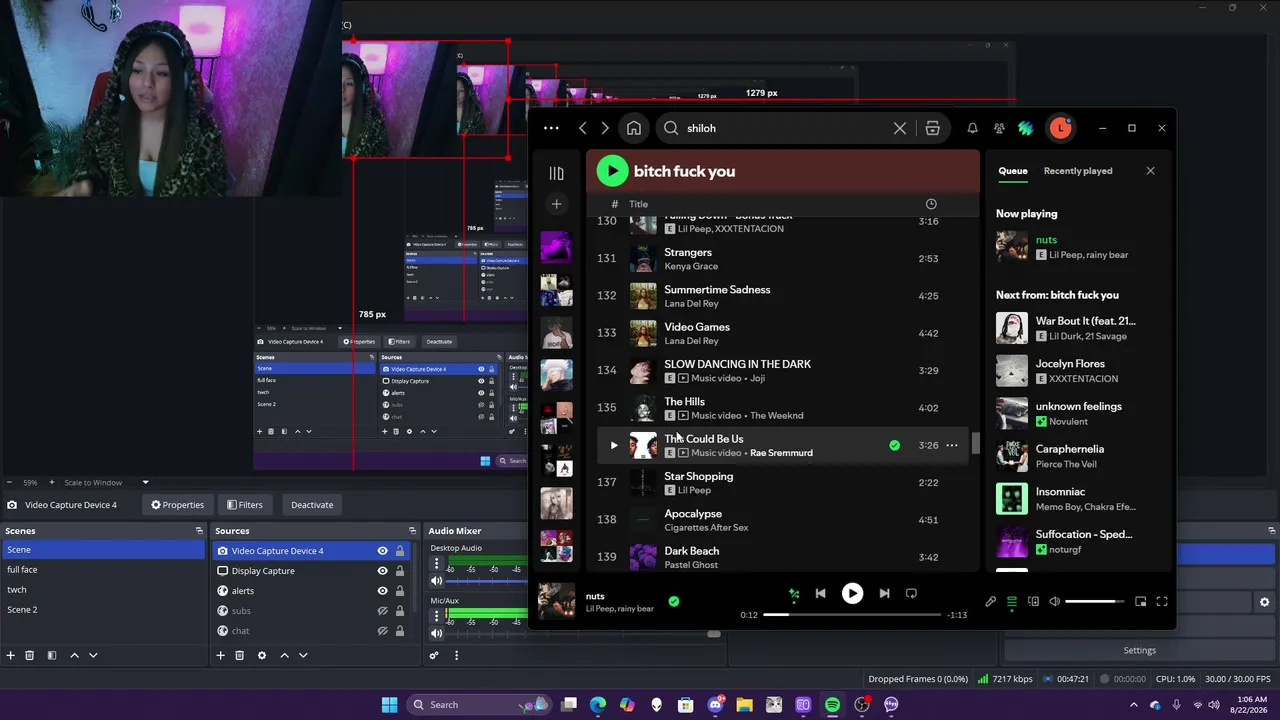Viewport: 1280px width, 720px height.
Task: Open Spotify friend activity icon
Action: (999, 128)
